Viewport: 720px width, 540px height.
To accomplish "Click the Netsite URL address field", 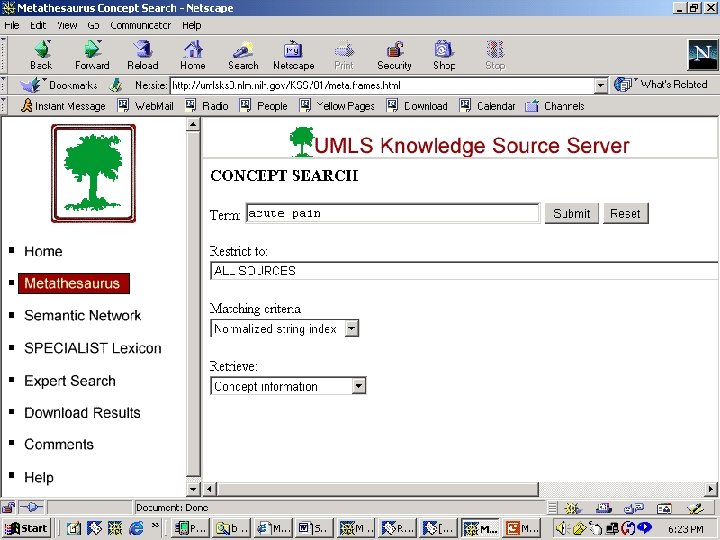I will pos(383,85).
